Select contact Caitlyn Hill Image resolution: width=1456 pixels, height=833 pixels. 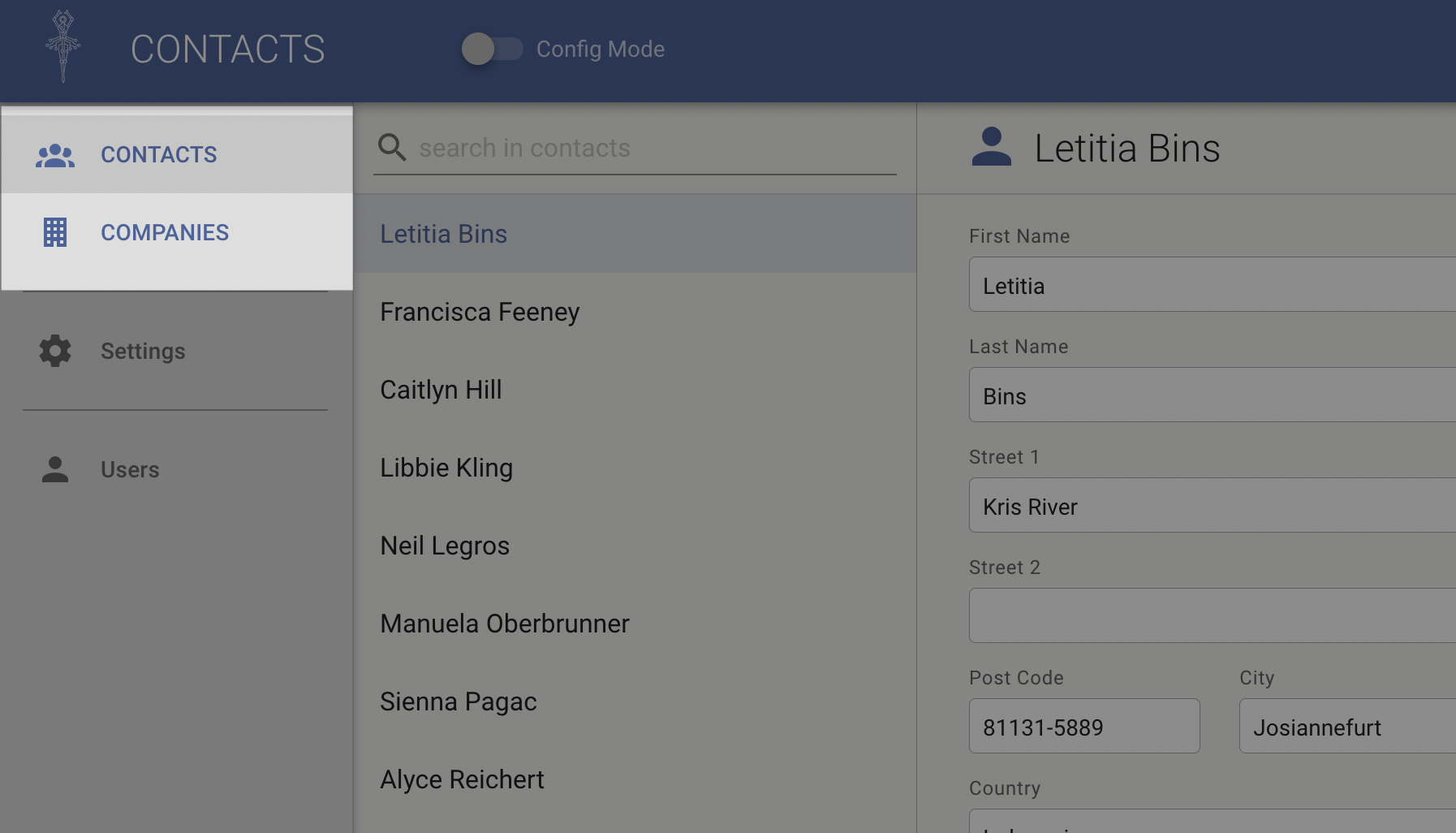point(441,391)
